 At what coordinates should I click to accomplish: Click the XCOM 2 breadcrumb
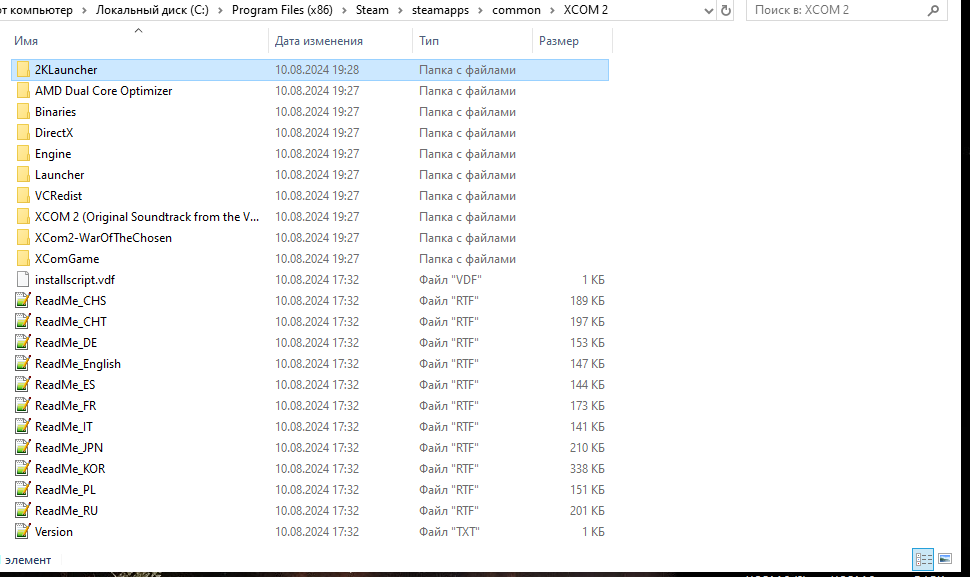click(586, 11)
